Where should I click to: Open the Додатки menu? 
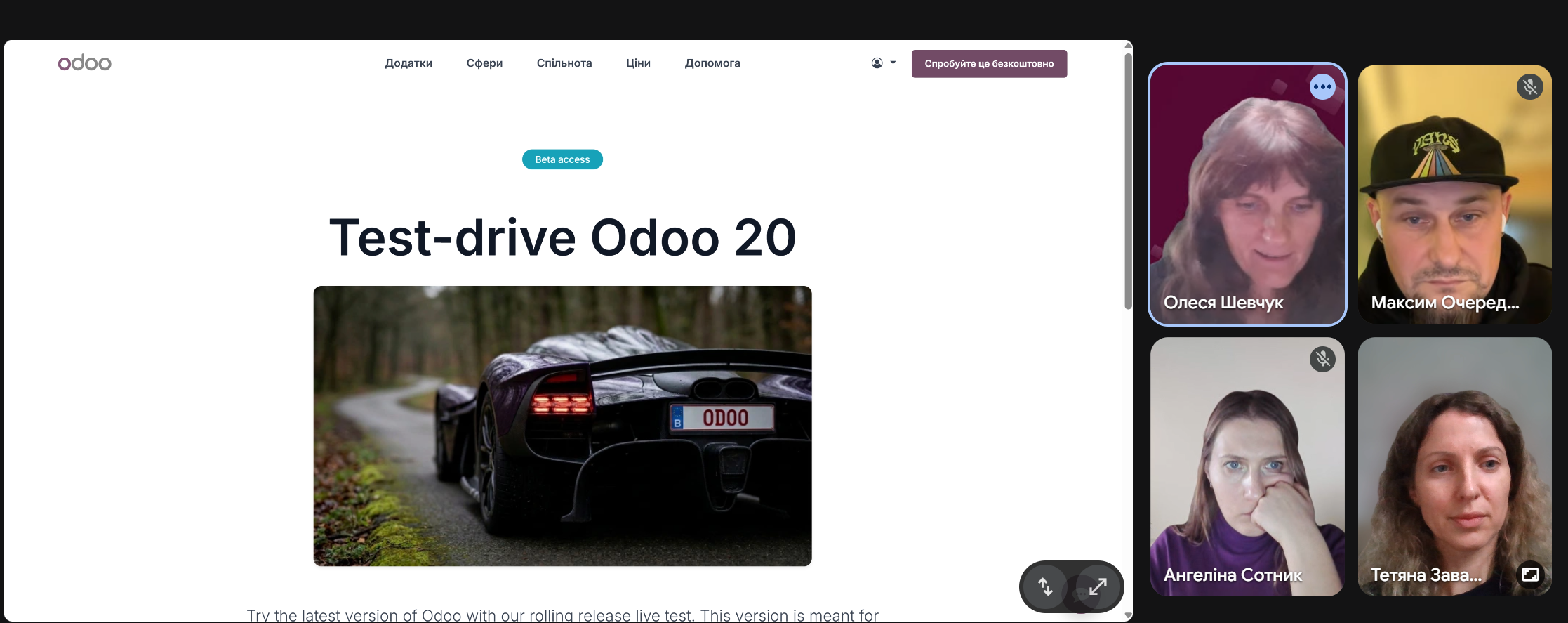coord(408,63)
